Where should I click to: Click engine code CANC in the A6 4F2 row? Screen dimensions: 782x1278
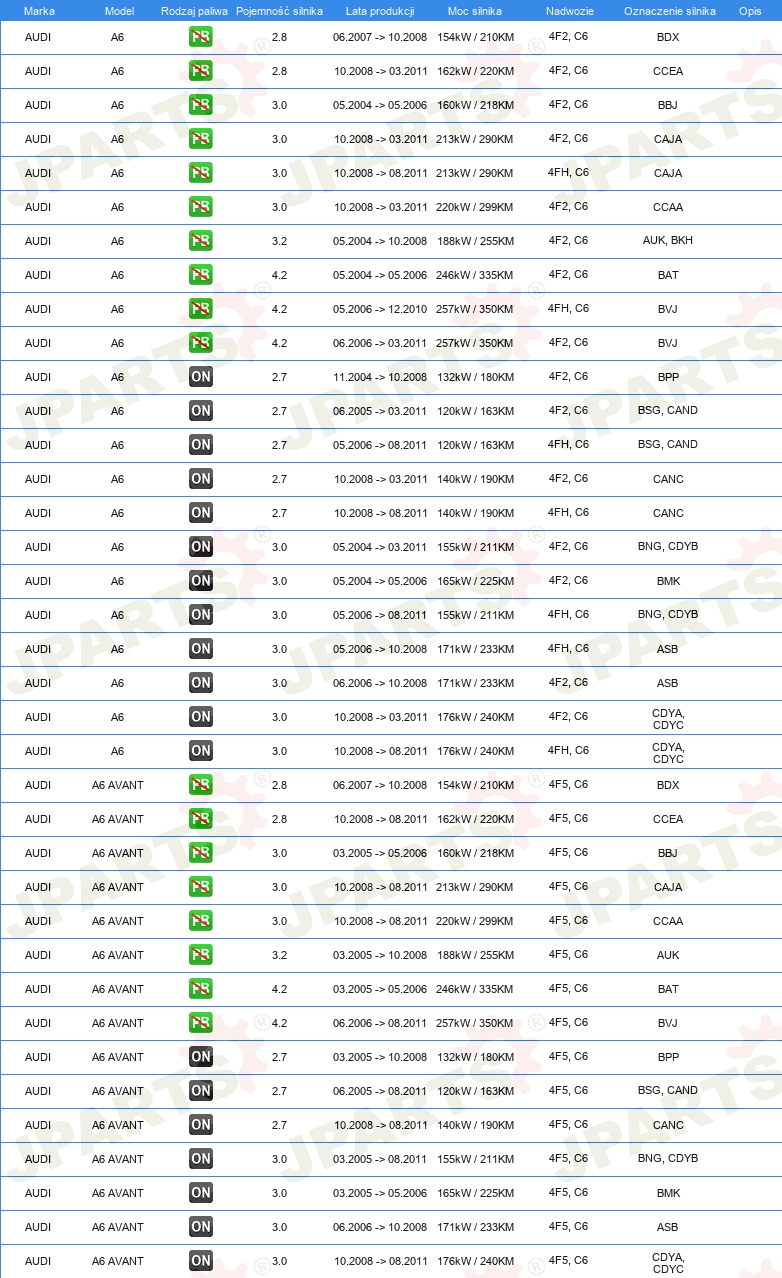[x=668, y=479]
